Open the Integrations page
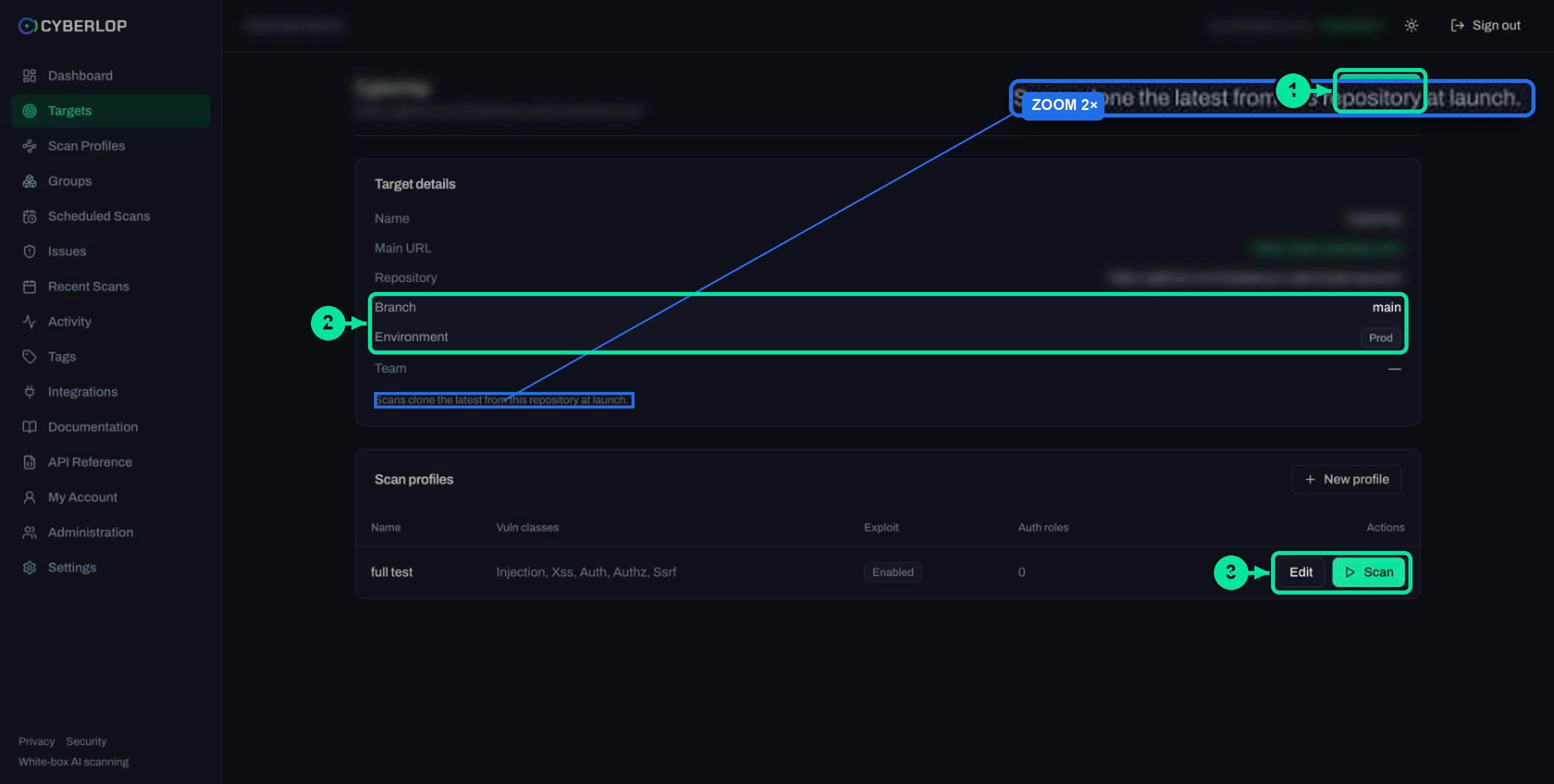The image size is (1554, 784). pos(110,391)
